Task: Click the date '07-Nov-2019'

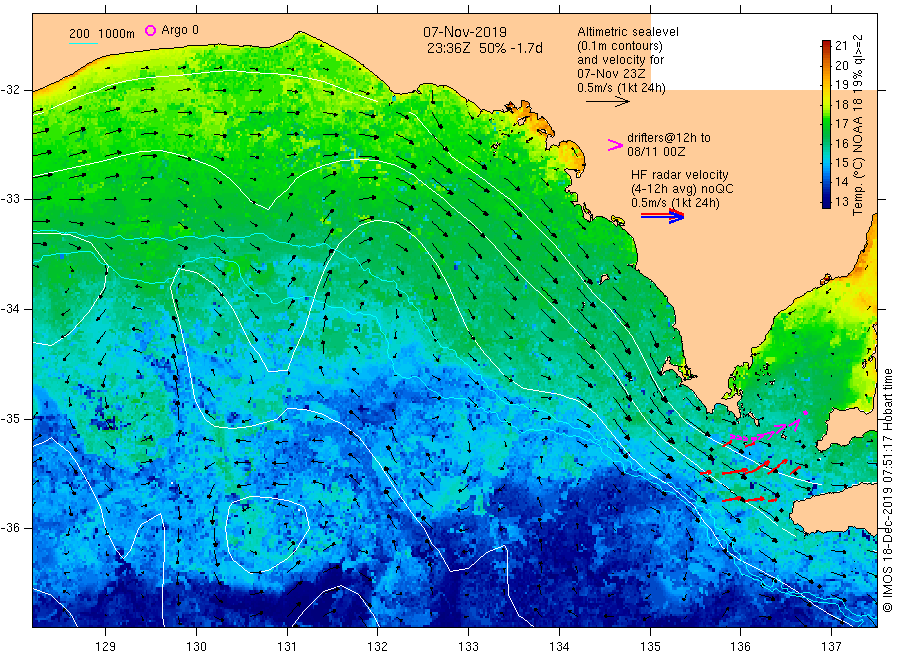Action: 465,32
